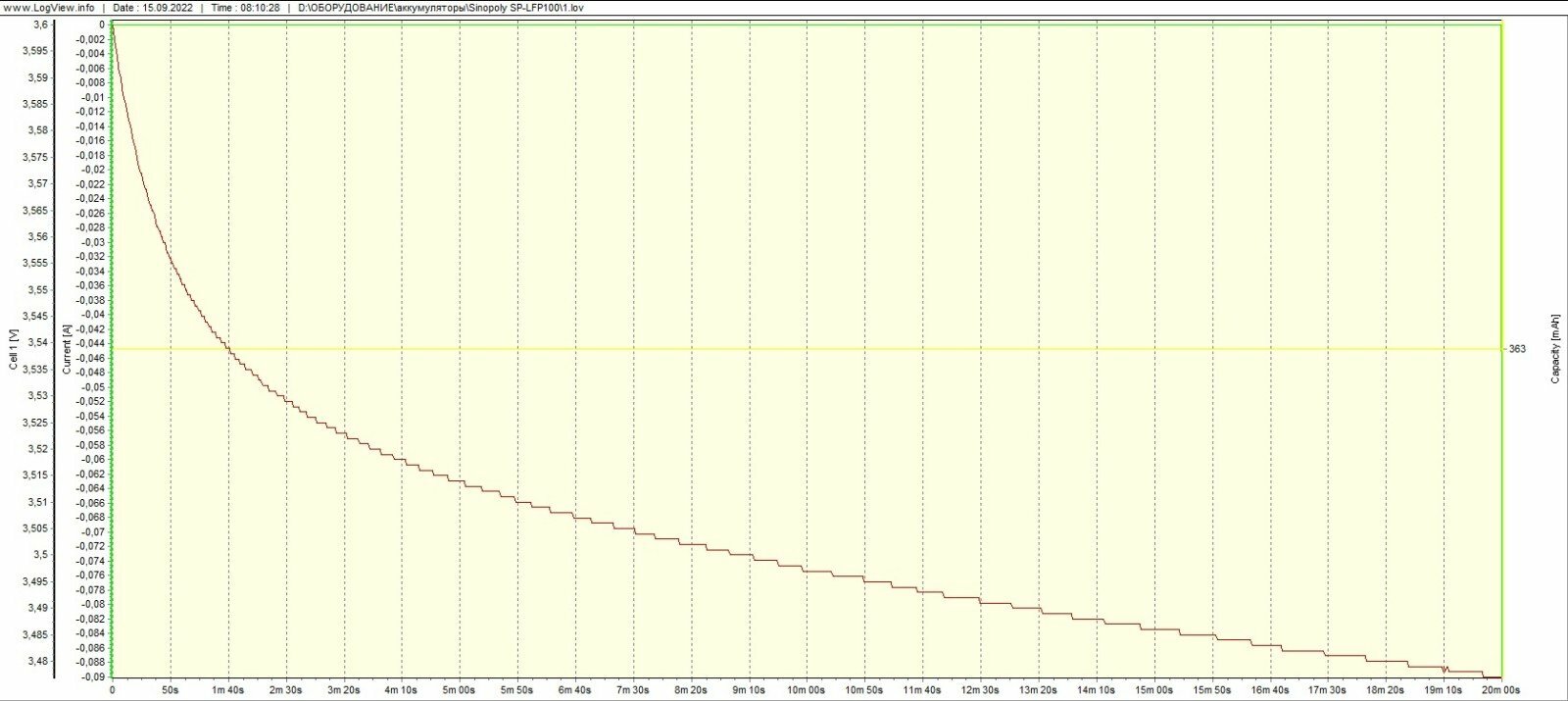Click the 15m 50s time axis label
1568x701 pixels.
click(x=1212, y=690)
